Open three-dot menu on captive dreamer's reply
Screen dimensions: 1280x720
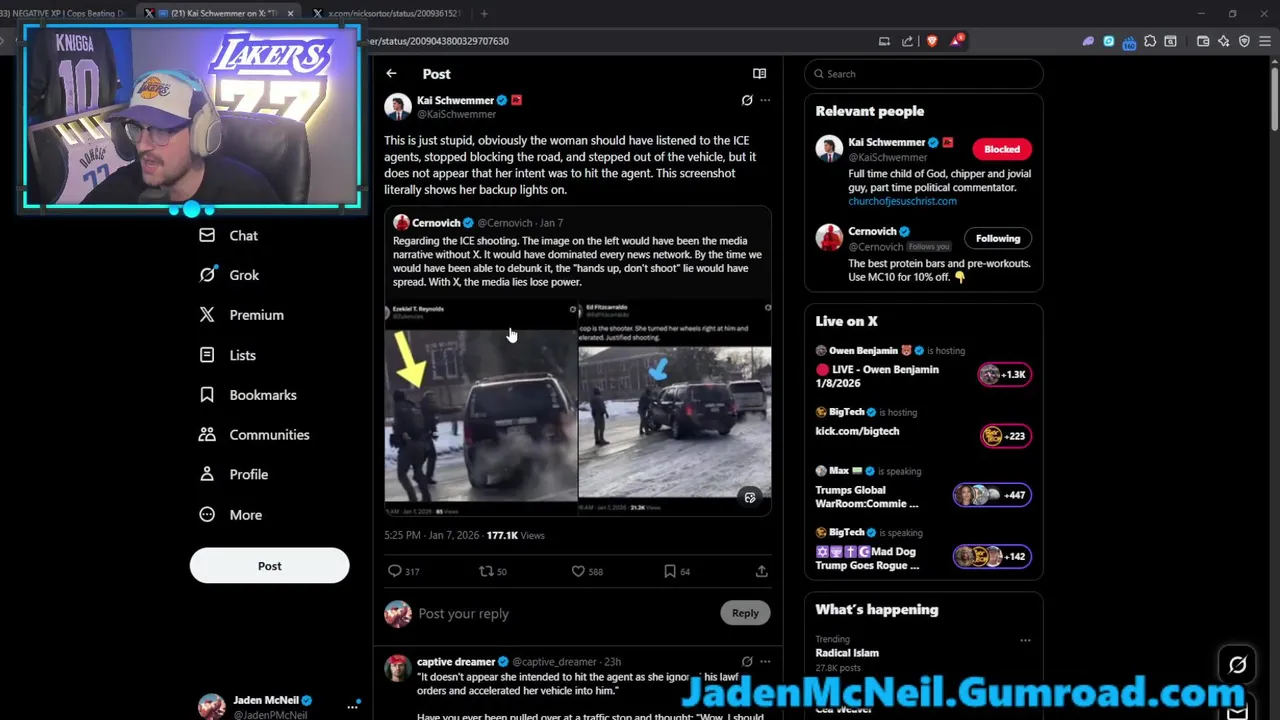(x=765, y=661)
